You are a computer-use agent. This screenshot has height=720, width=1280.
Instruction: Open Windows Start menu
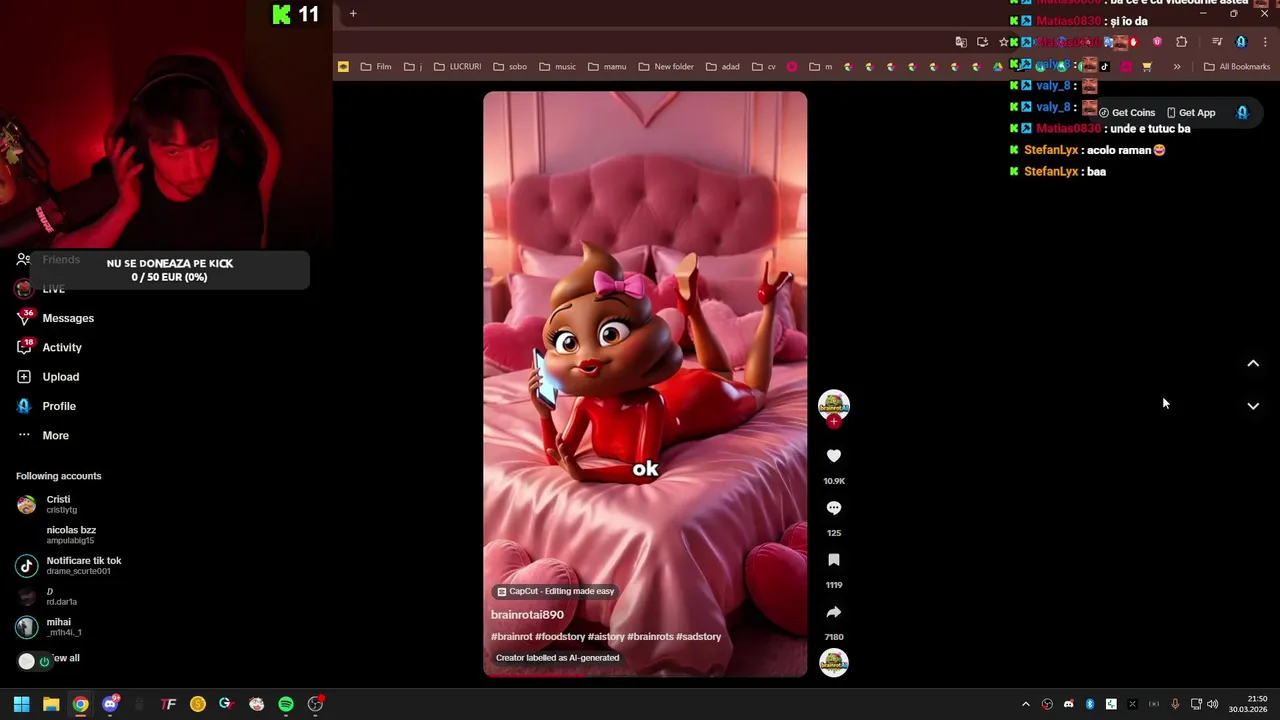point(21,704)
